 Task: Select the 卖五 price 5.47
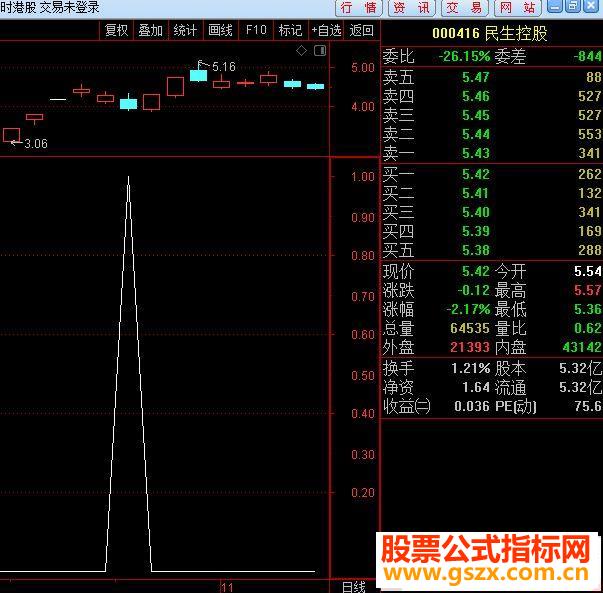(x=476, y=77)
